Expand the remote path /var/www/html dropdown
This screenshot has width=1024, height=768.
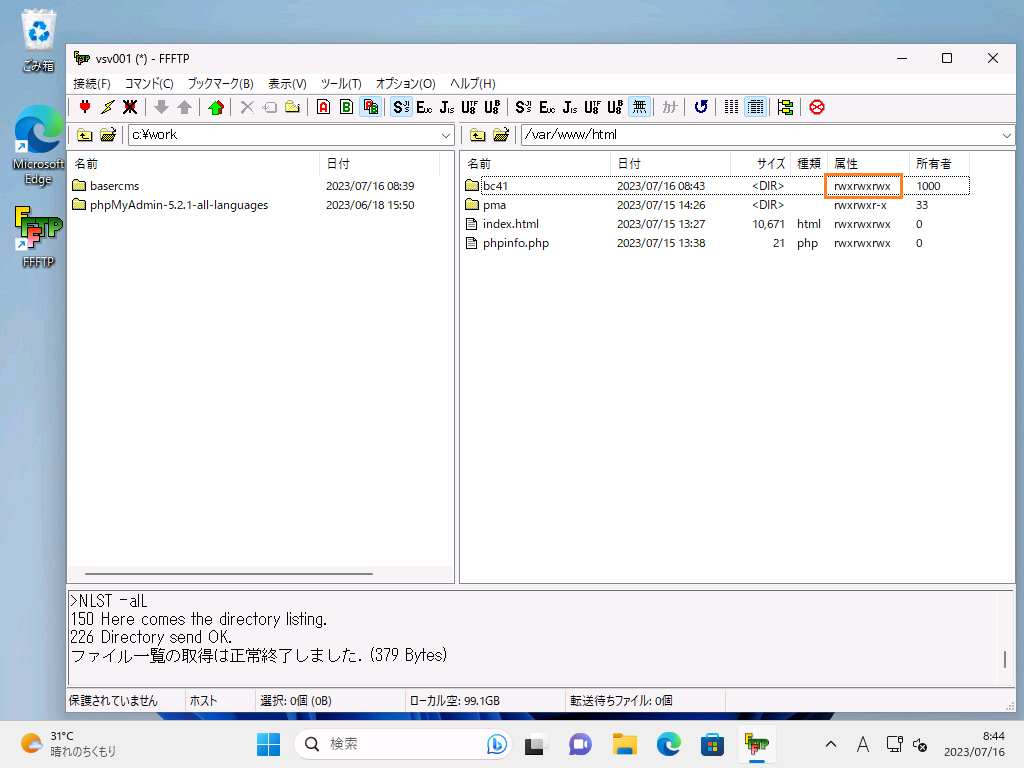click(1006, 135)
